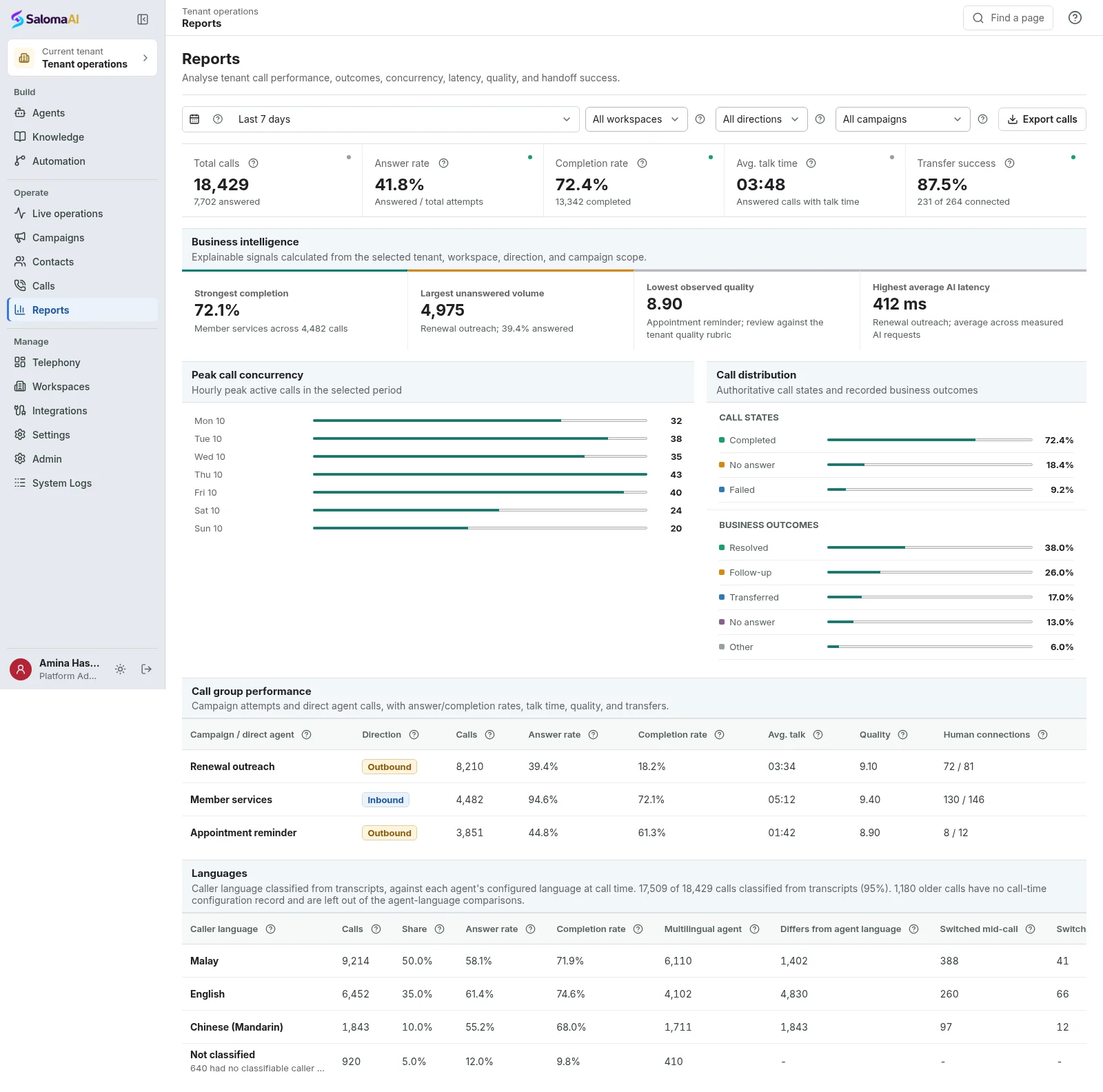Toggle light/dark theme sun icon

[120, 669]
